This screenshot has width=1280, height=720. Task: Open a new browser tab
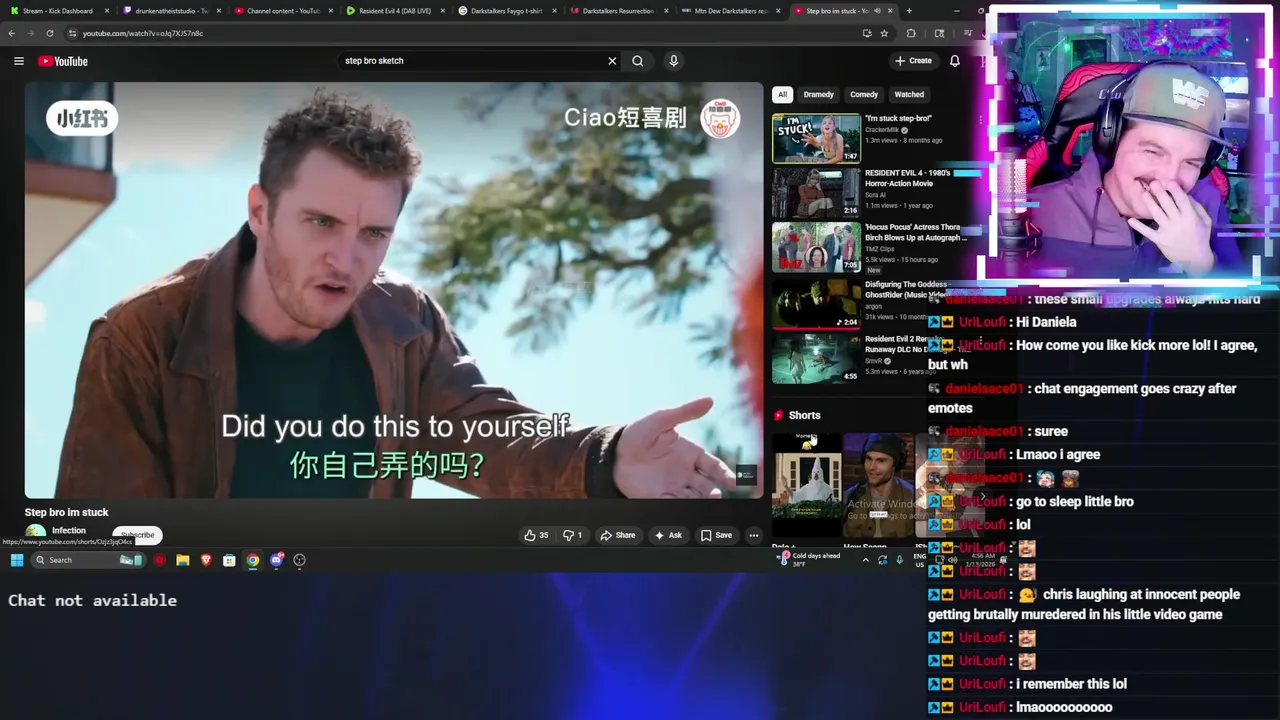(909, 11)
